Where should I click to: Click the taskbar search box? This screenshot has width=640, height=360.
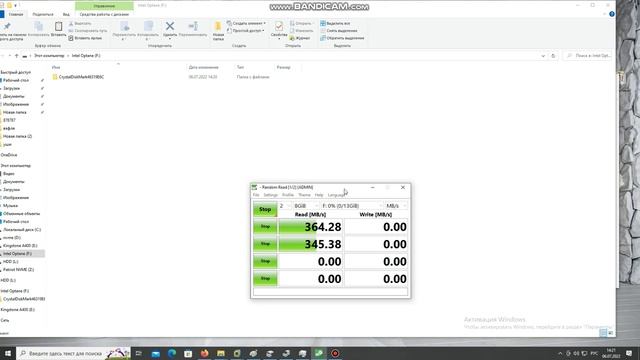73,353
